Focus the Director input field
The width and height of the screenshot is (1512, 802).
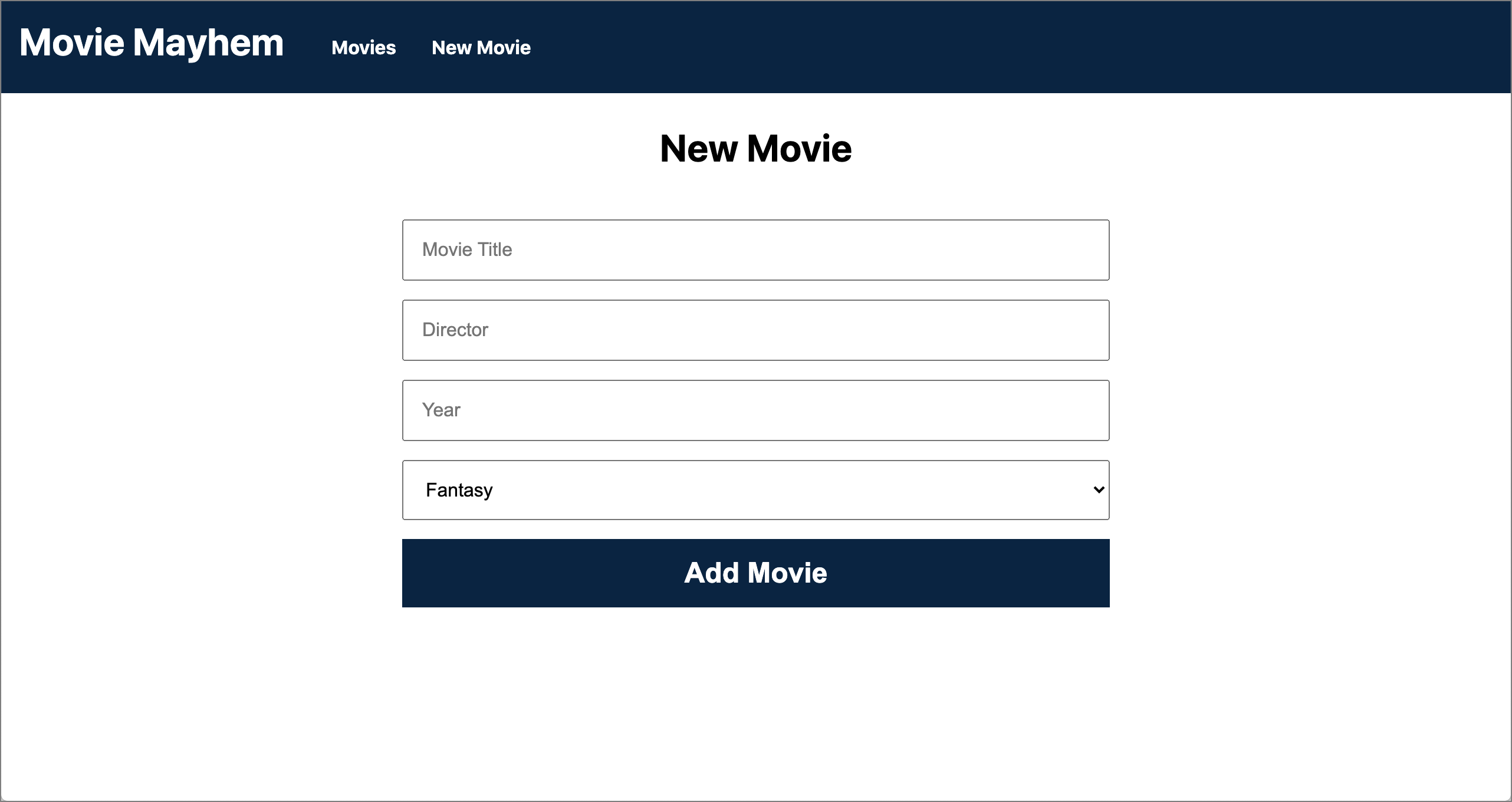coord(755,330)
